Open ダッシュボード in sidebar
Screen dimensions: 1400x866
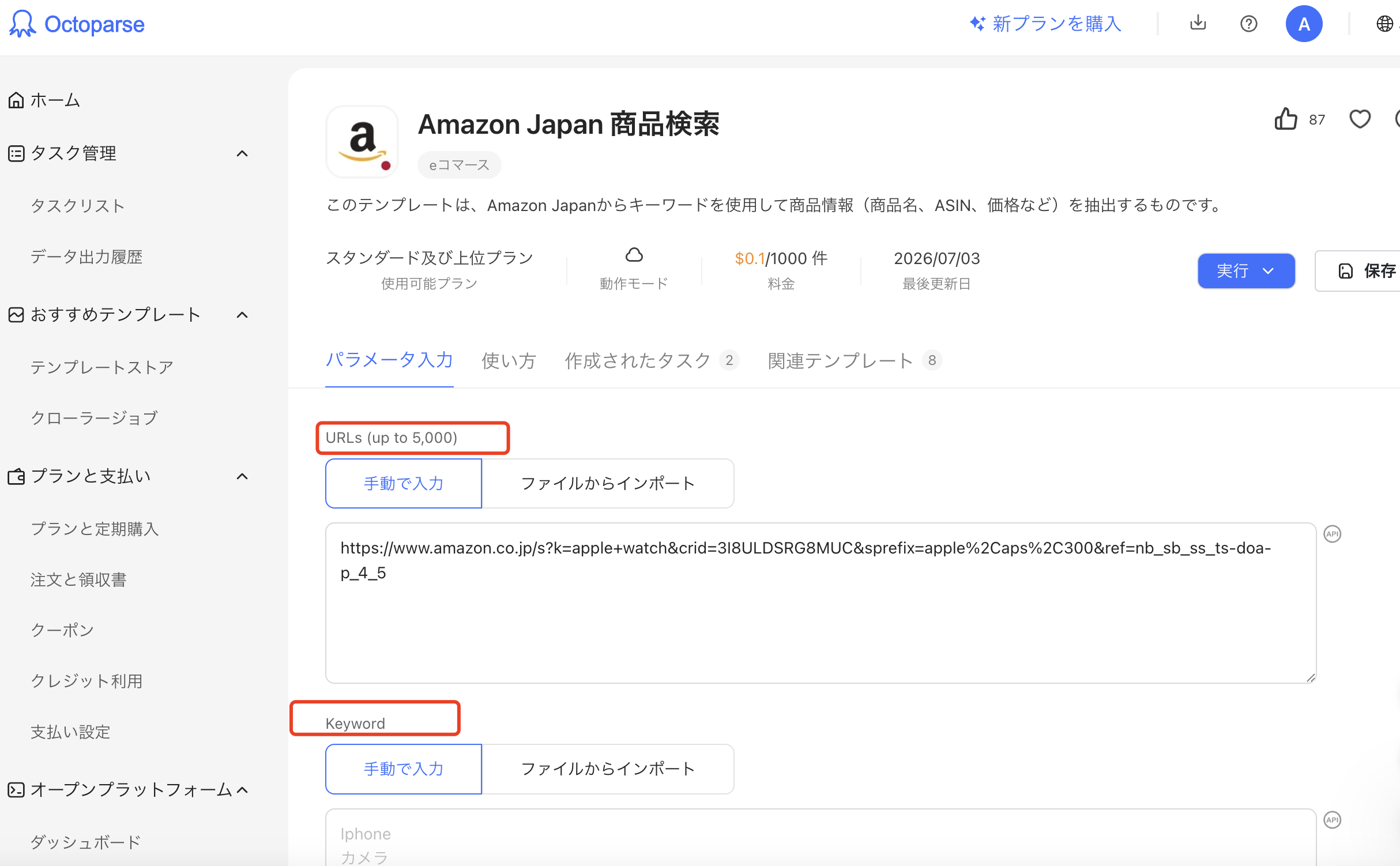[86, 842]
